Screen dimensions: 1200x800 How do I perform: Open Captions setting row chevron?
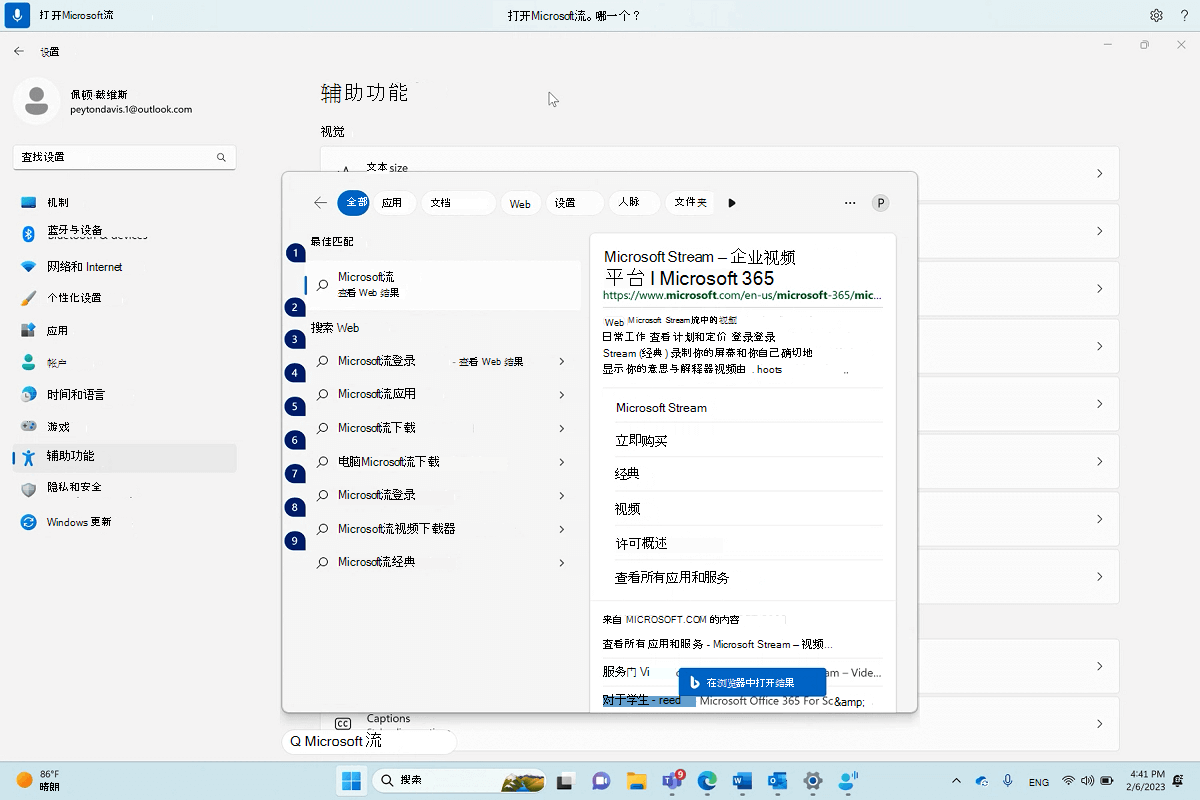1099,724
